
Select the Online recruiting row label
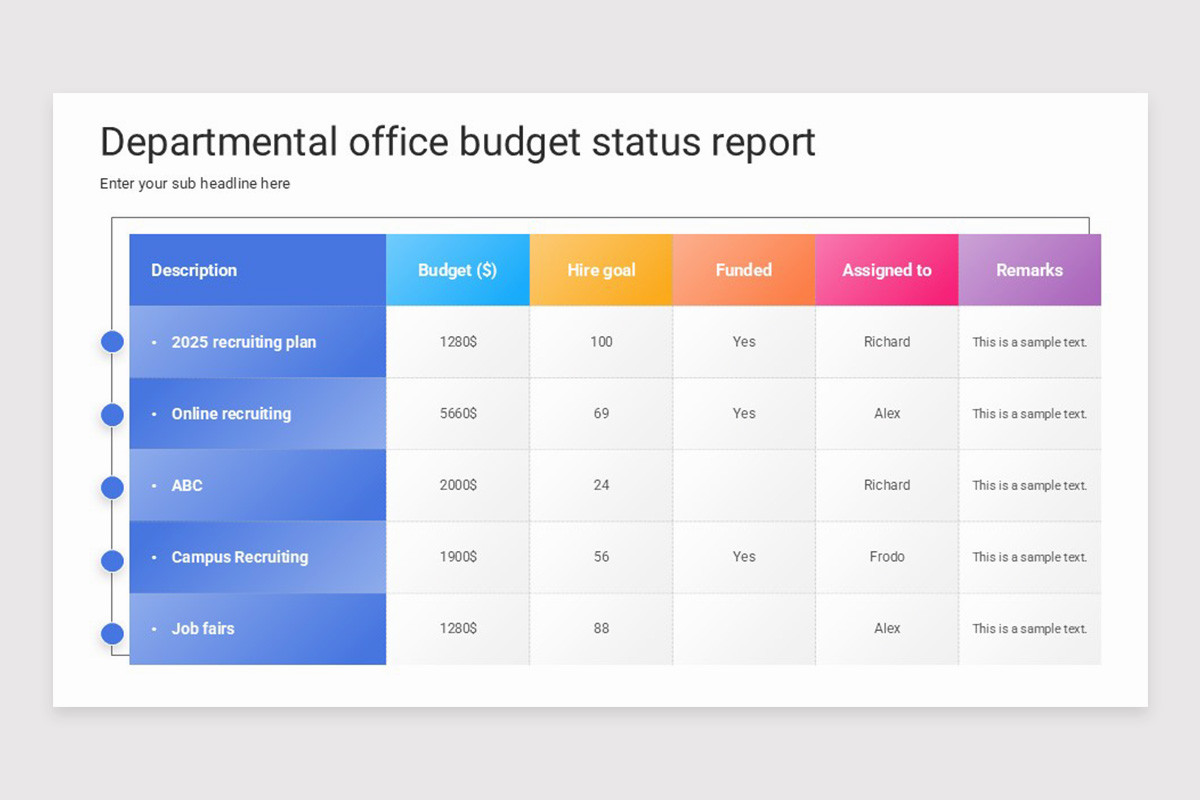pyautogui.click(x=231, y=414)
